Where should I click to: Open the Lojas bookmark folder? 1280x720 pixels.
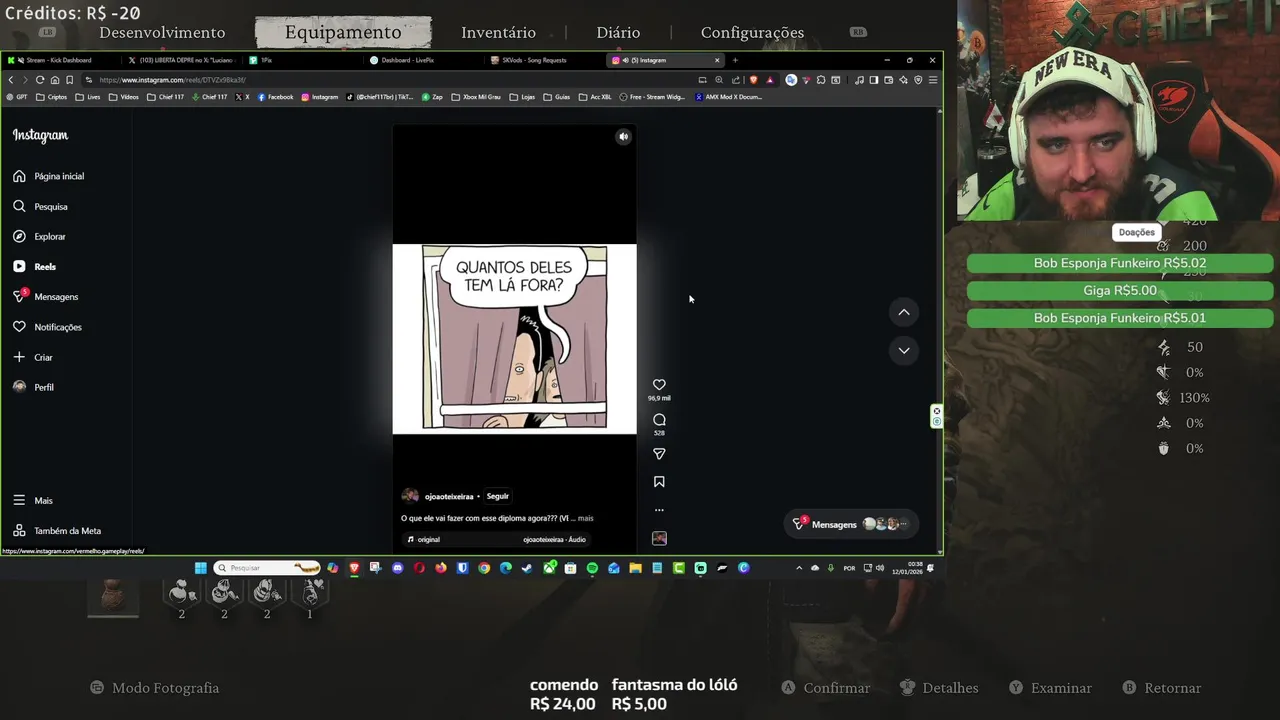[522, 97]
